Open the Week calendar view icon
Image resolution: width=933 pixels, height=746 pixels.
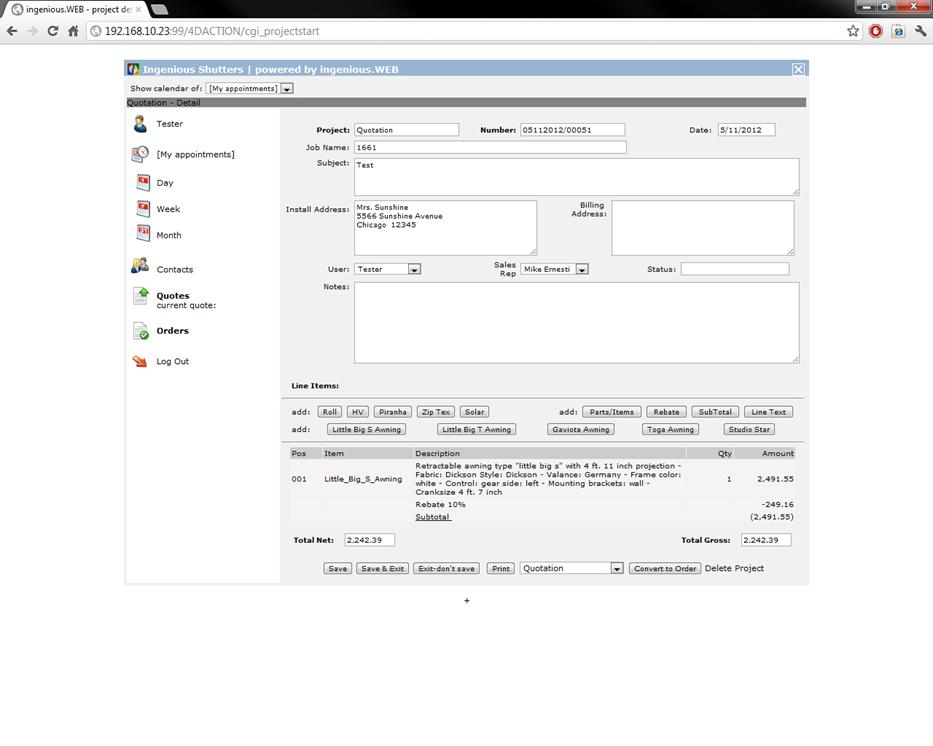tap(143, 209)
